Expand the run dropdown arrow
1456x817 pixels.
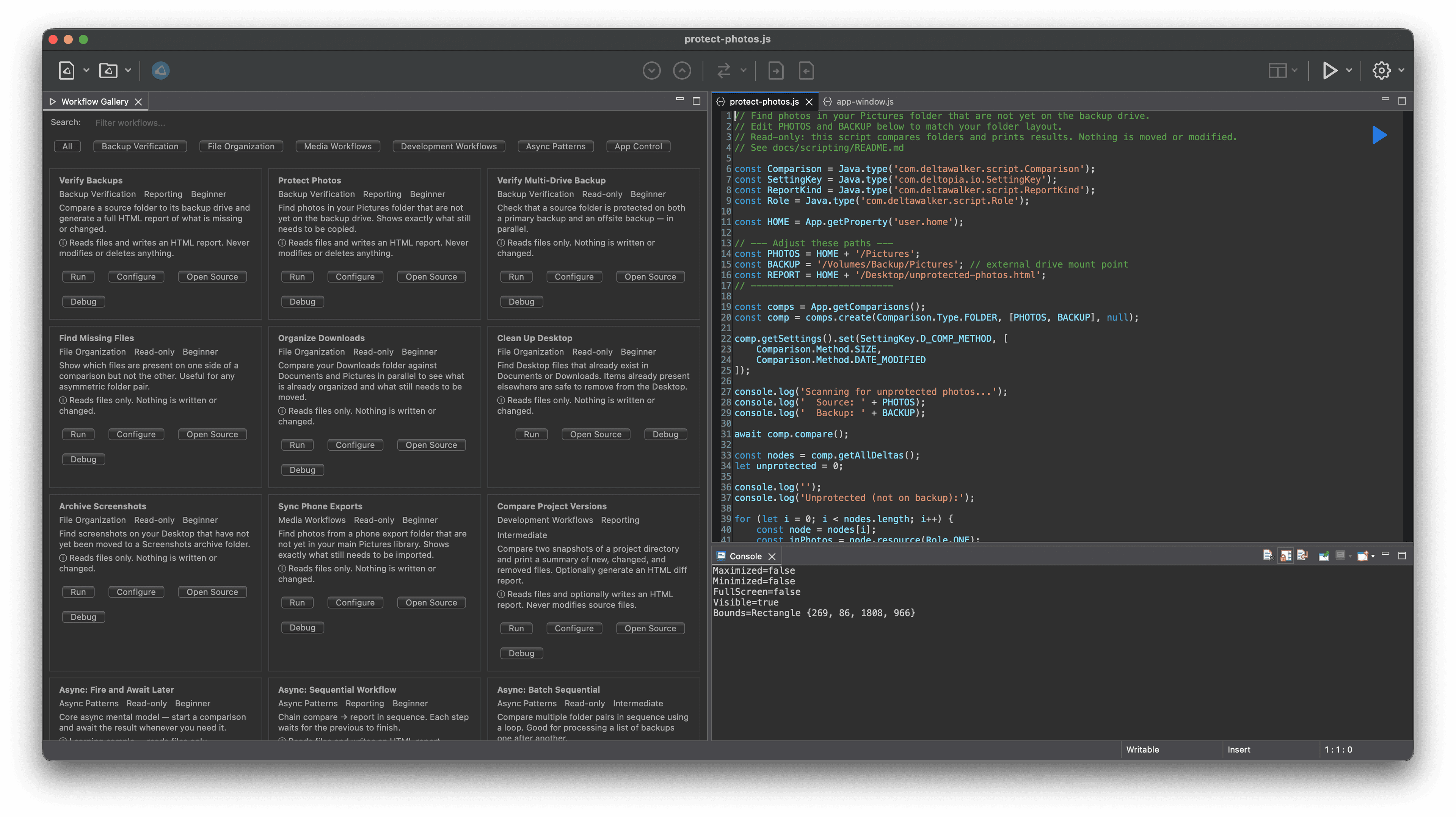point(1349,71)
